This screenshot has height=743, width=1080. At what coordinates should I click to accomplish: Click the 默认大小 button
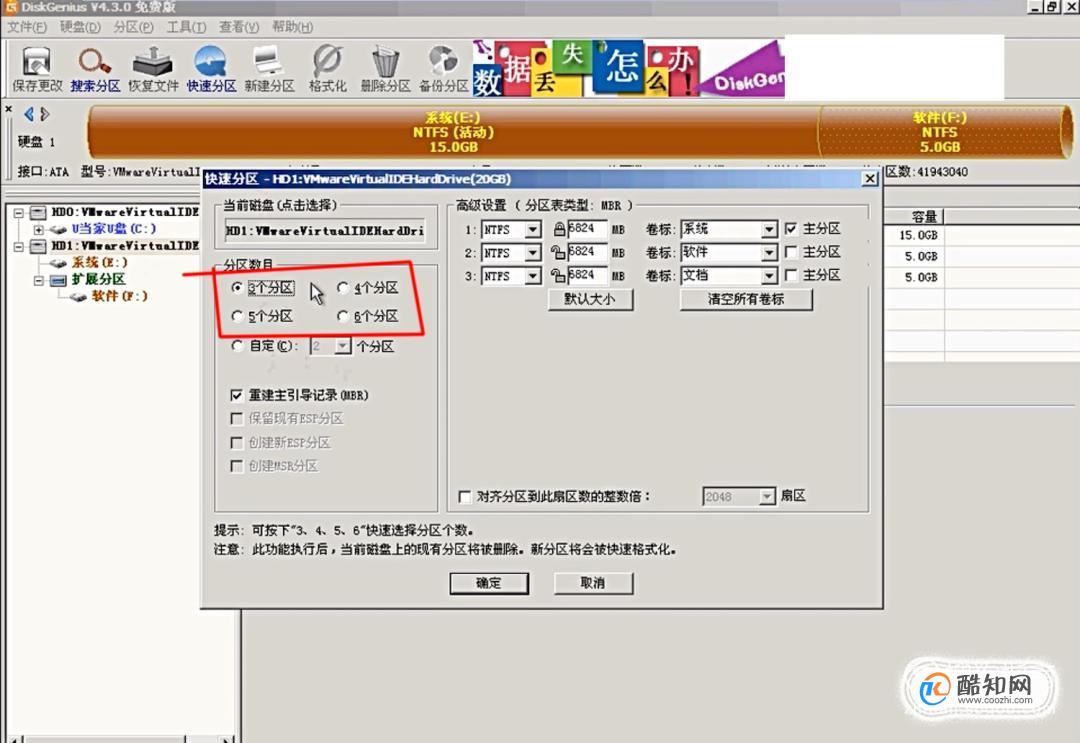click(590, 299)
